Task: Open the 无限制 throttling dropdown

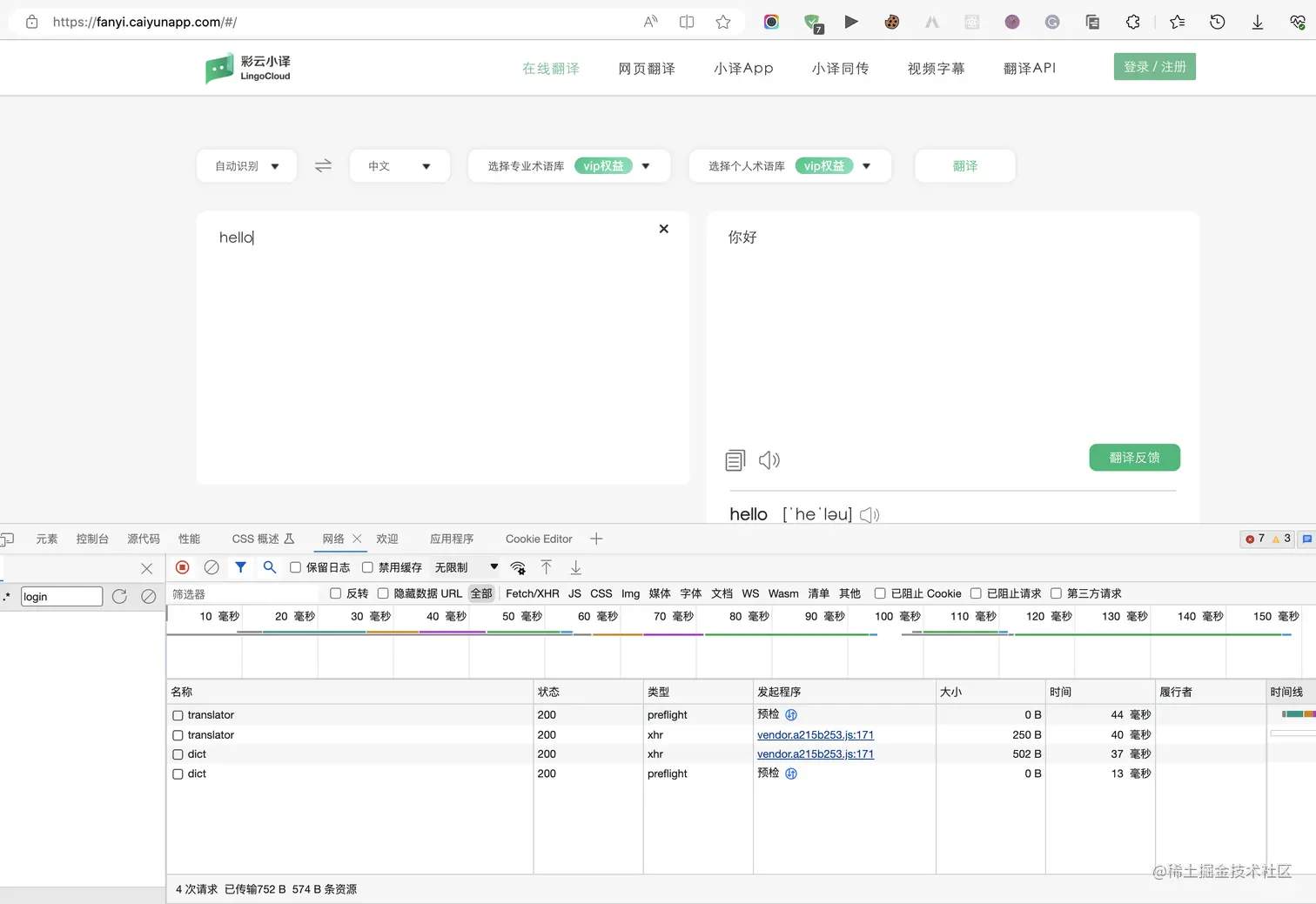Action: click(x=467, y=567)
